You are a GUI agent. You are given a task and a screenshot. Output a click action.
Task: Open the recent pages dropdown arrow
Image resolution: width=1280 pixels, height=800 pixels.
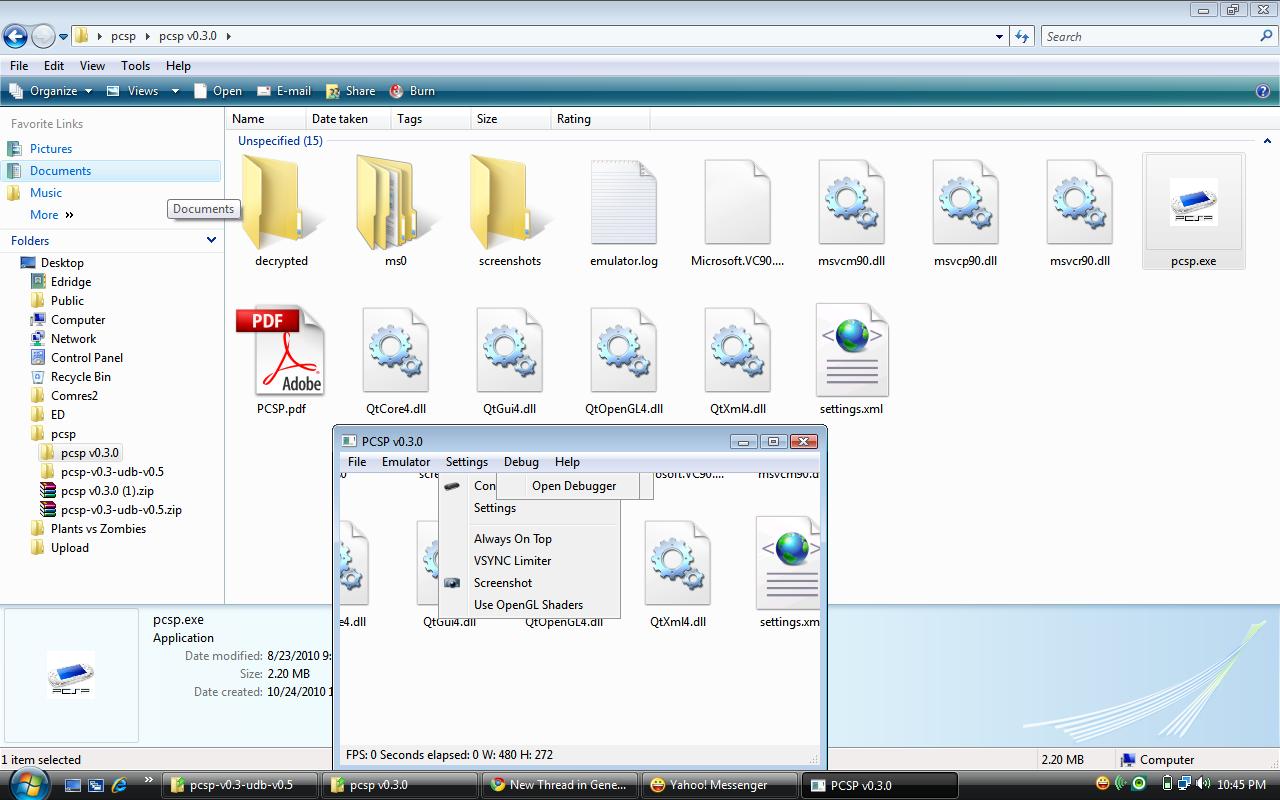(63, 37)
